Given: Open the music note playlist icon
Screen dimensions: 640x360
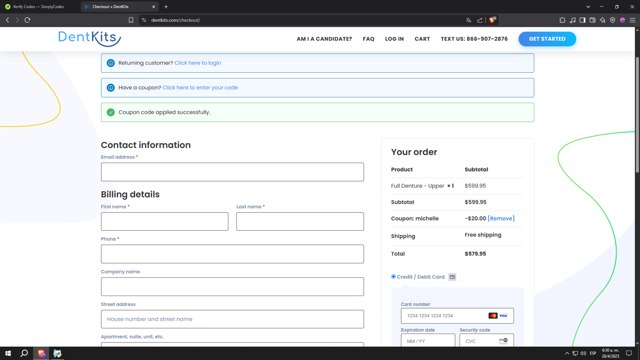Looking at the screenshot, I should click(x=573, y=20).
